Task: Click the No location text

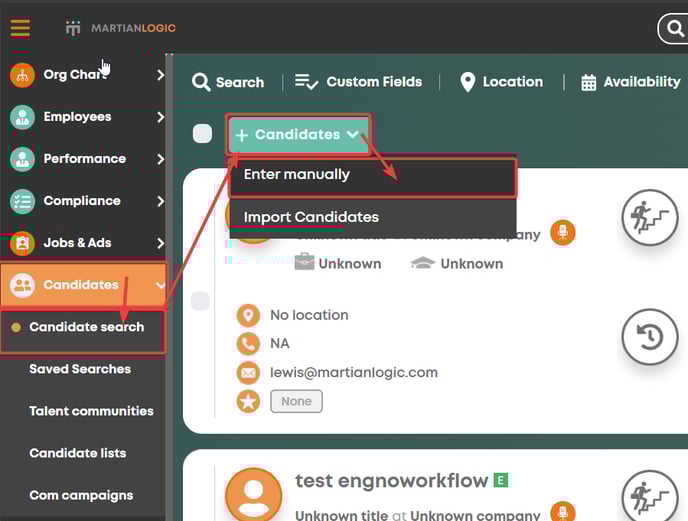Action: pyautogui.click(x=309, y=315)
